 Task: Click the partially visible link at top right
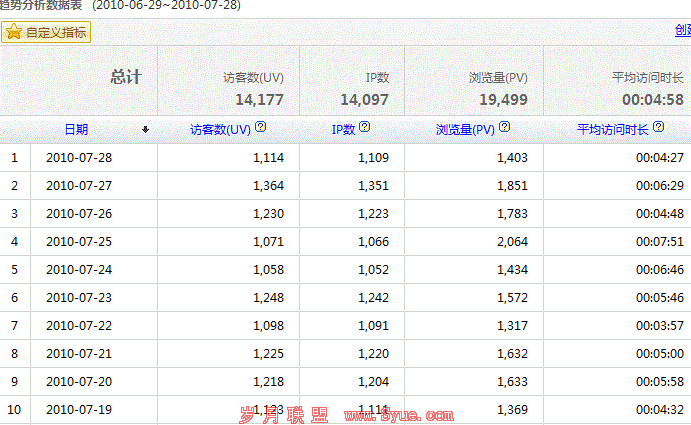(682, 31)
